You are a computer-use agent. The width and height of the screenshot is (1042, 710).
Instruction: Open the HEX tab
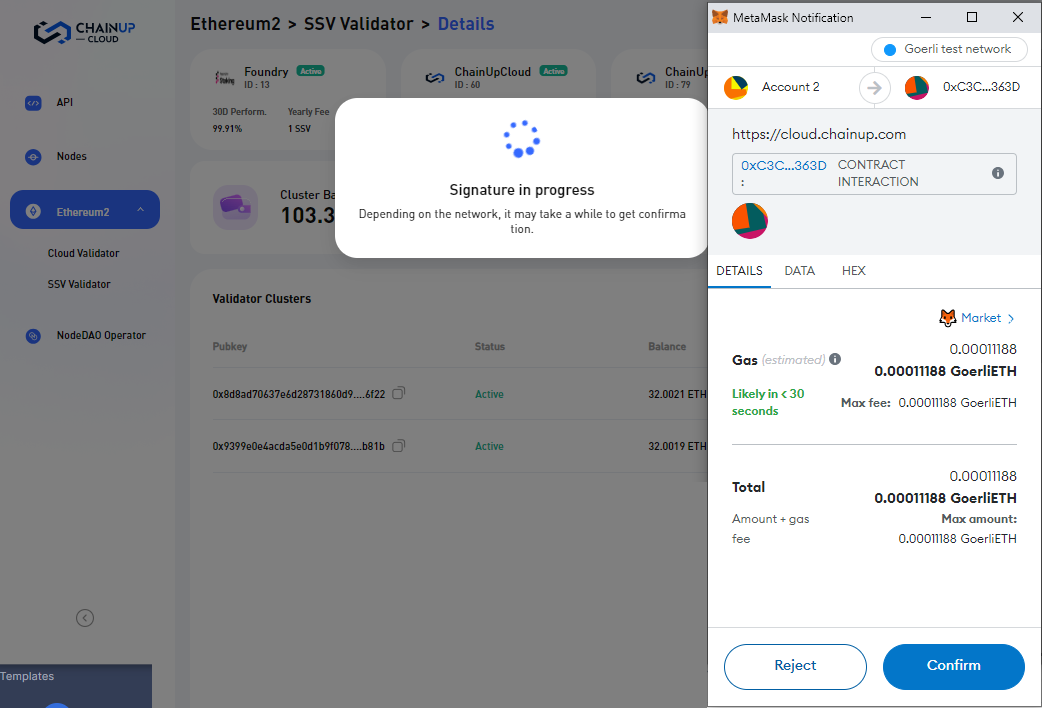click(x=853, y=271)
